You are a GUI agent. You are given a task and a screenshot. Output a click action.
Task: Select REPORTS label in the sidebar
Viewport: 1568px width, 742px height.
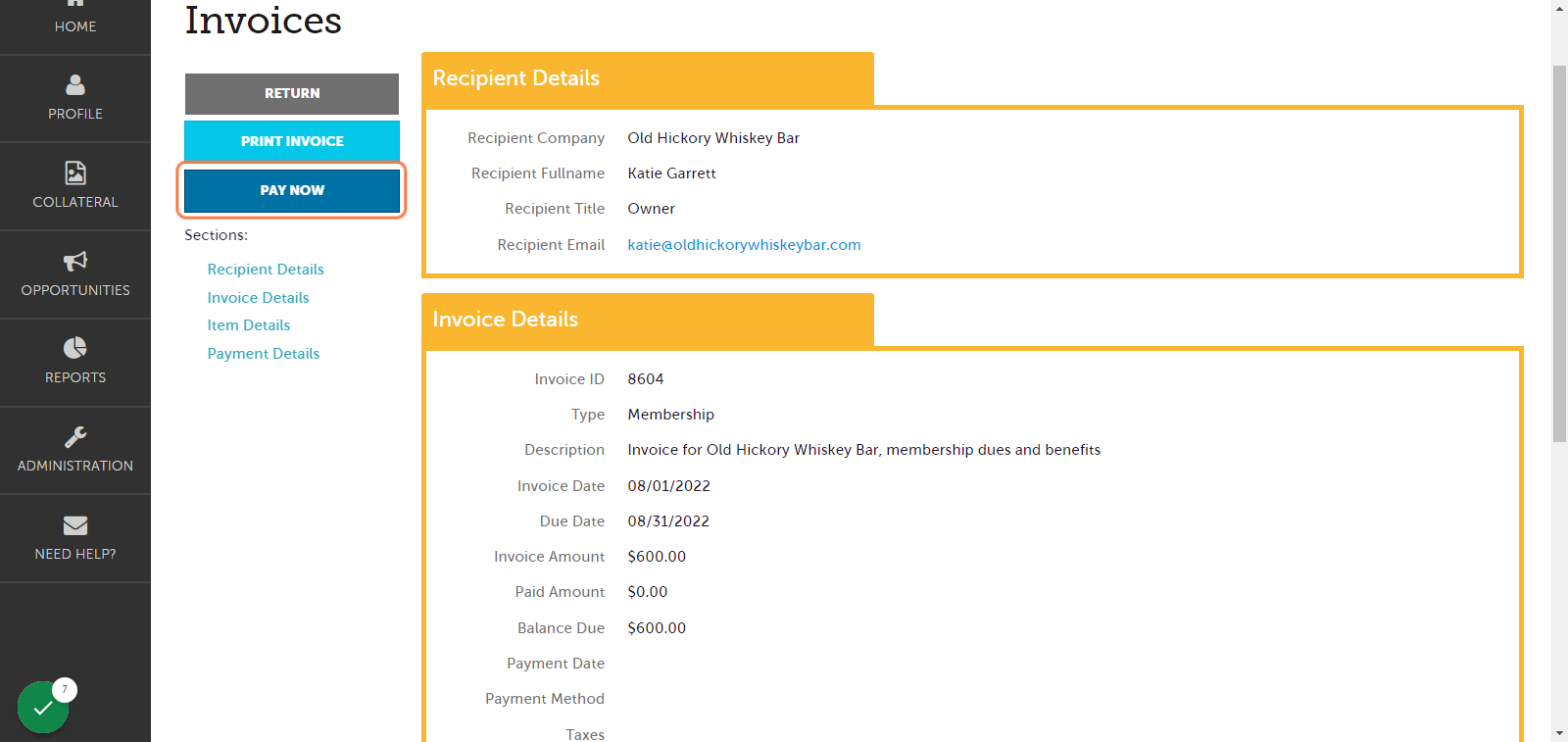point(75,377)
